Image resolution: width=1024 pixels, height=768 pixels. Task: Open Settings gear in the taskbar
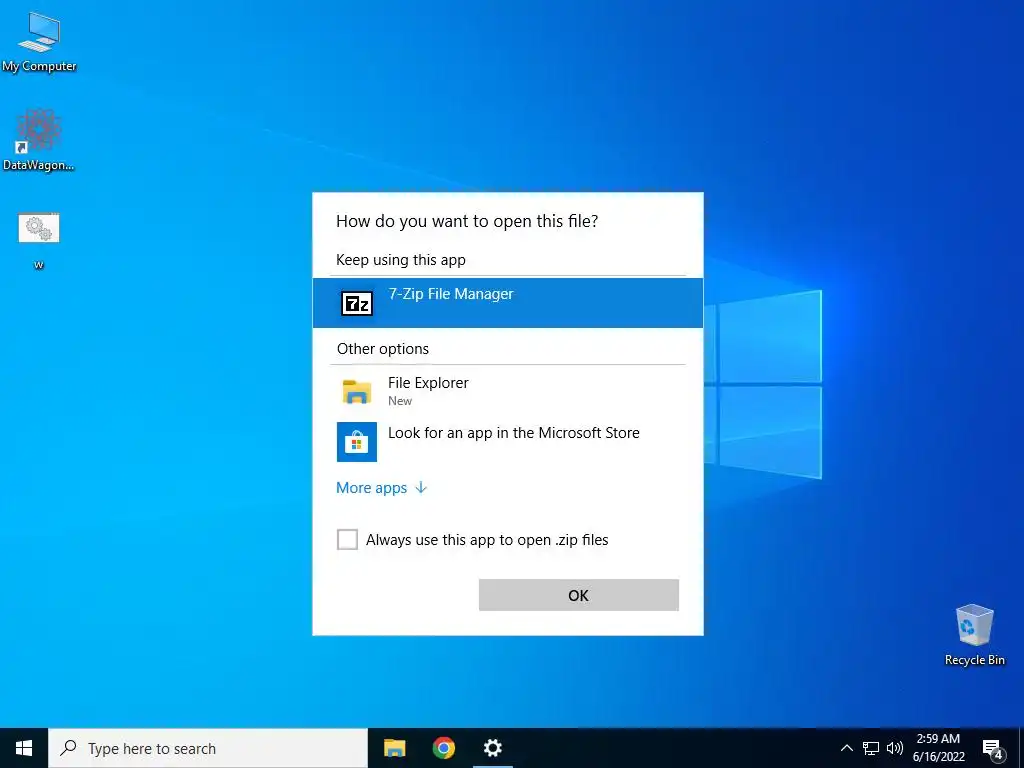pyautogui.click(x=492, y=748)
